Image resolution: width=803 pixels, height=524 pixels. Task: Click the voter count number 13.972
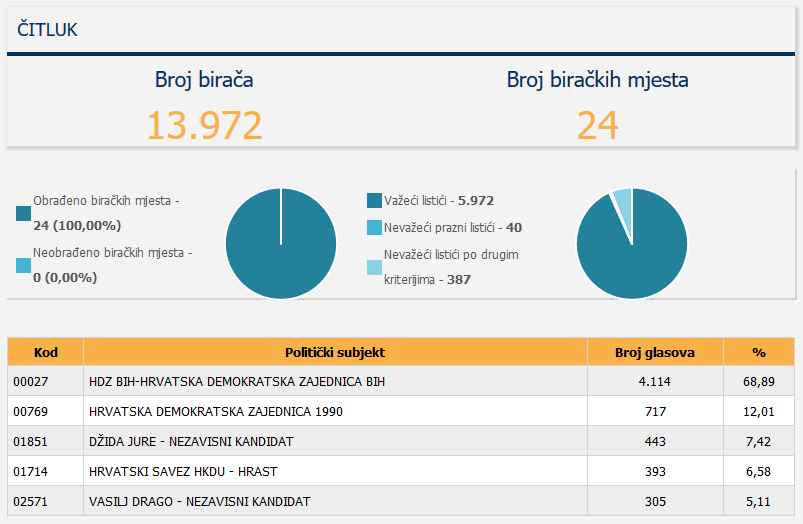pyautogui.click(x=205, y=125)
